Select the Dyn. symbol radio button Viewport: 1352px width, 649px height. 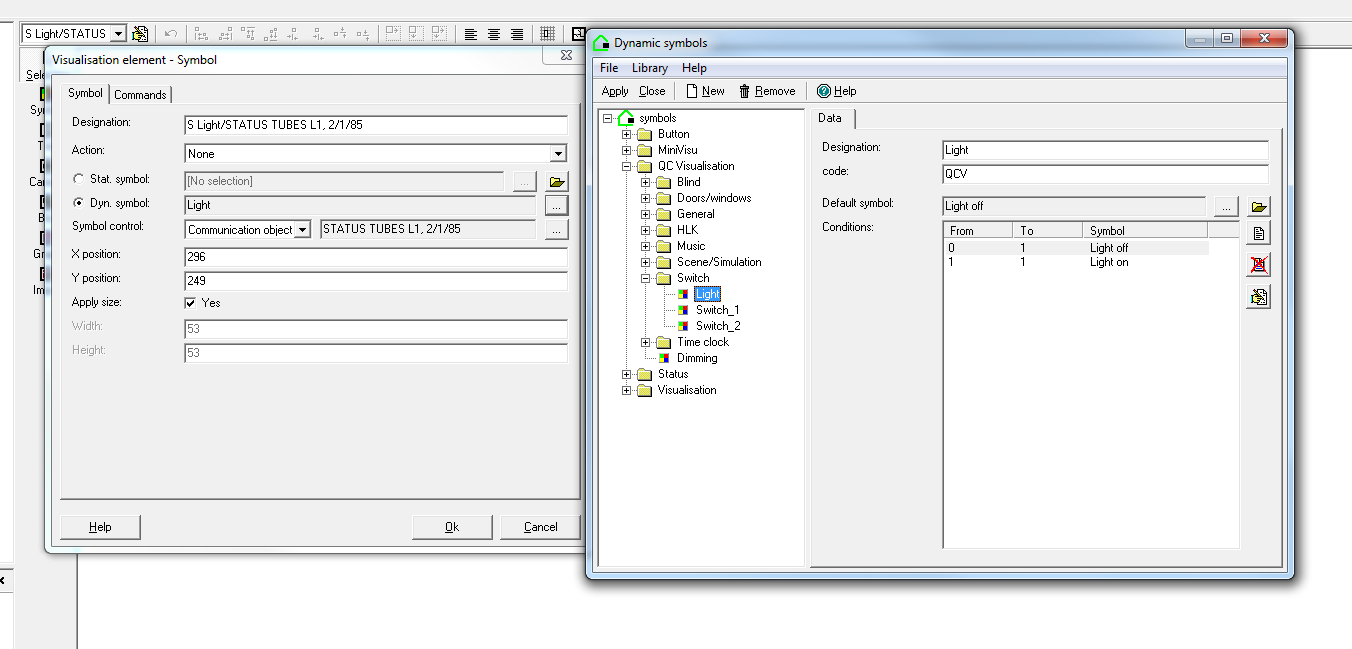(79, 204)
